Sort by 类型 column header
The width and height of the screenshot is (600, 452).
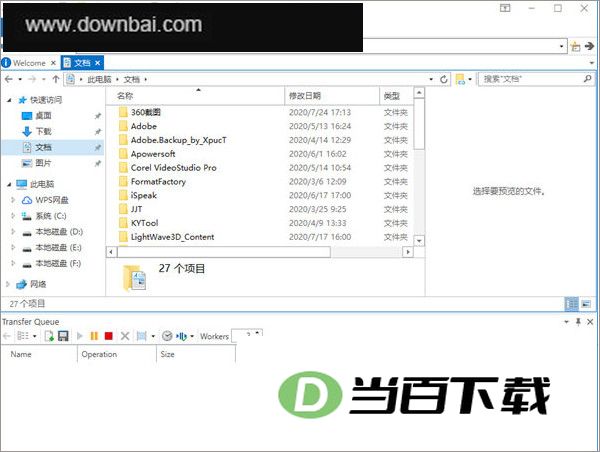click(396, 96)
